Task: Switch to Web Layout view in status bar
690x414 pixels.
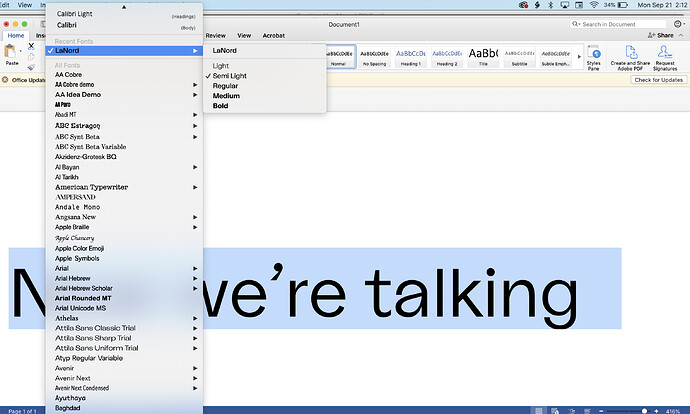Action: 555,411
